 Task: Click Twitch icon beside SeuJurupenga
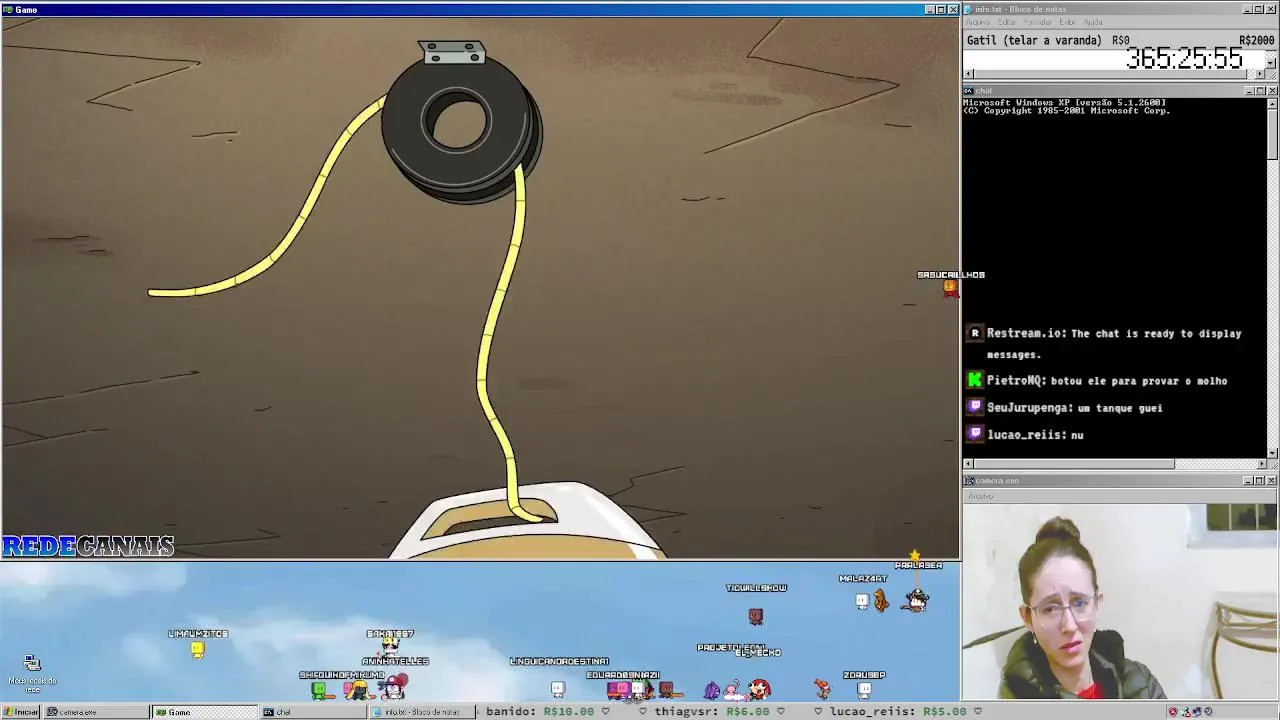pyautogui.click(x=975, y=407)
